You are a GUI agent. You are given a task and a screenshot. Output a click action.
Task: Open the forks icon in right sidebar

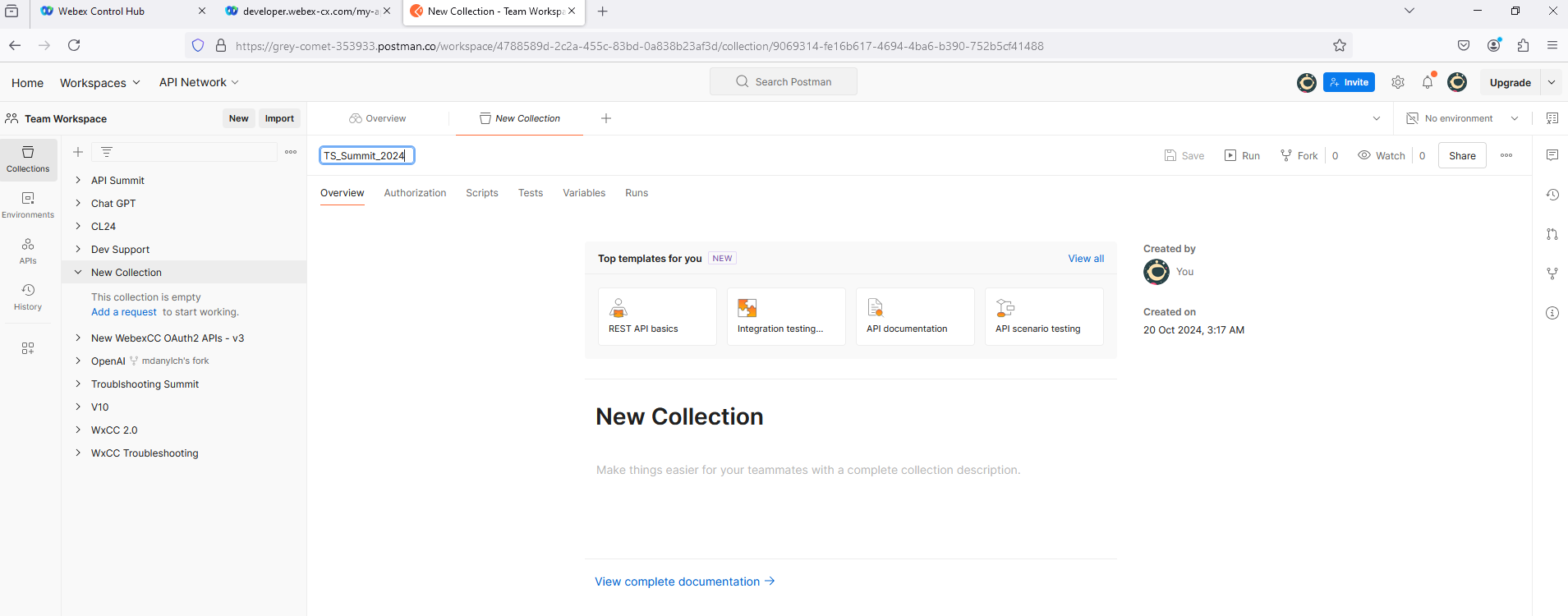point(1552,274)
